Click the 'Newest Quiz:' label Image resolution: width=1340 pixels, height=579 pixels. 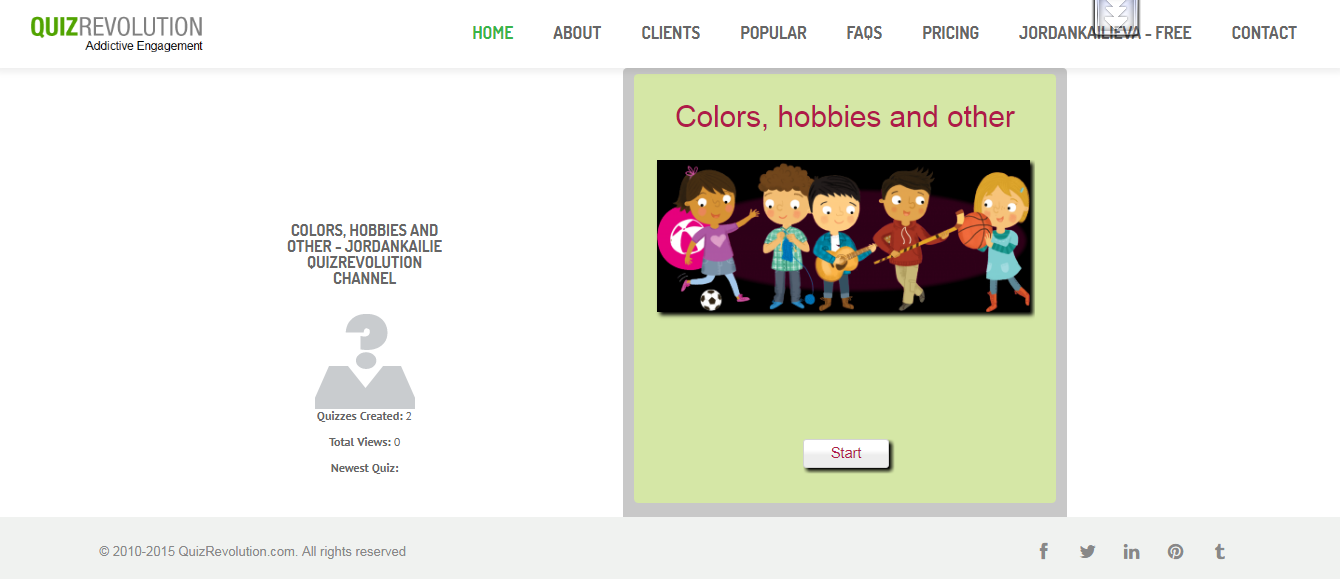tap(365, 468)
